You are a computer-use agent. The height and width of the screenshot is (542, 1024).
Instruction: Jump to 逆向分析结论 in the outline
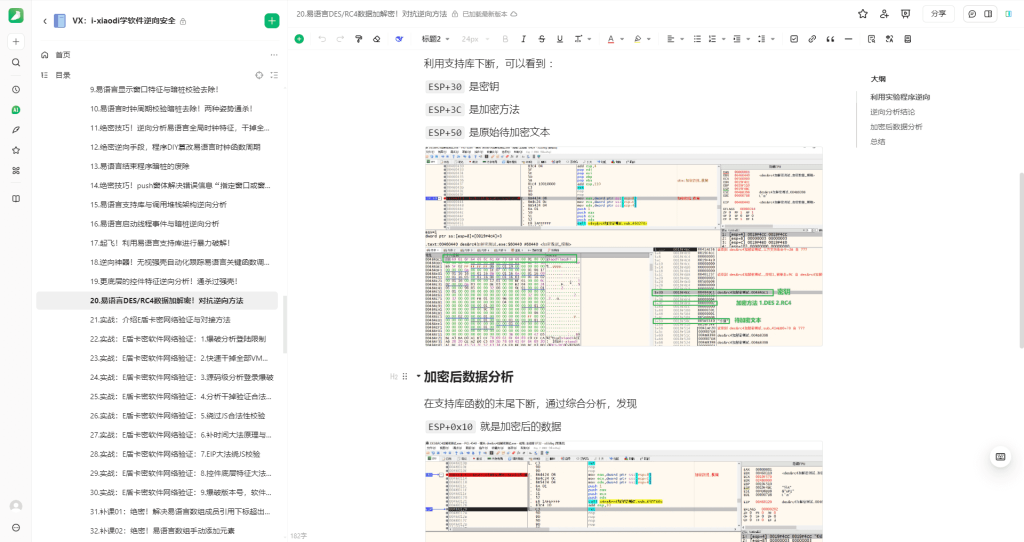(x=892, y=112)
